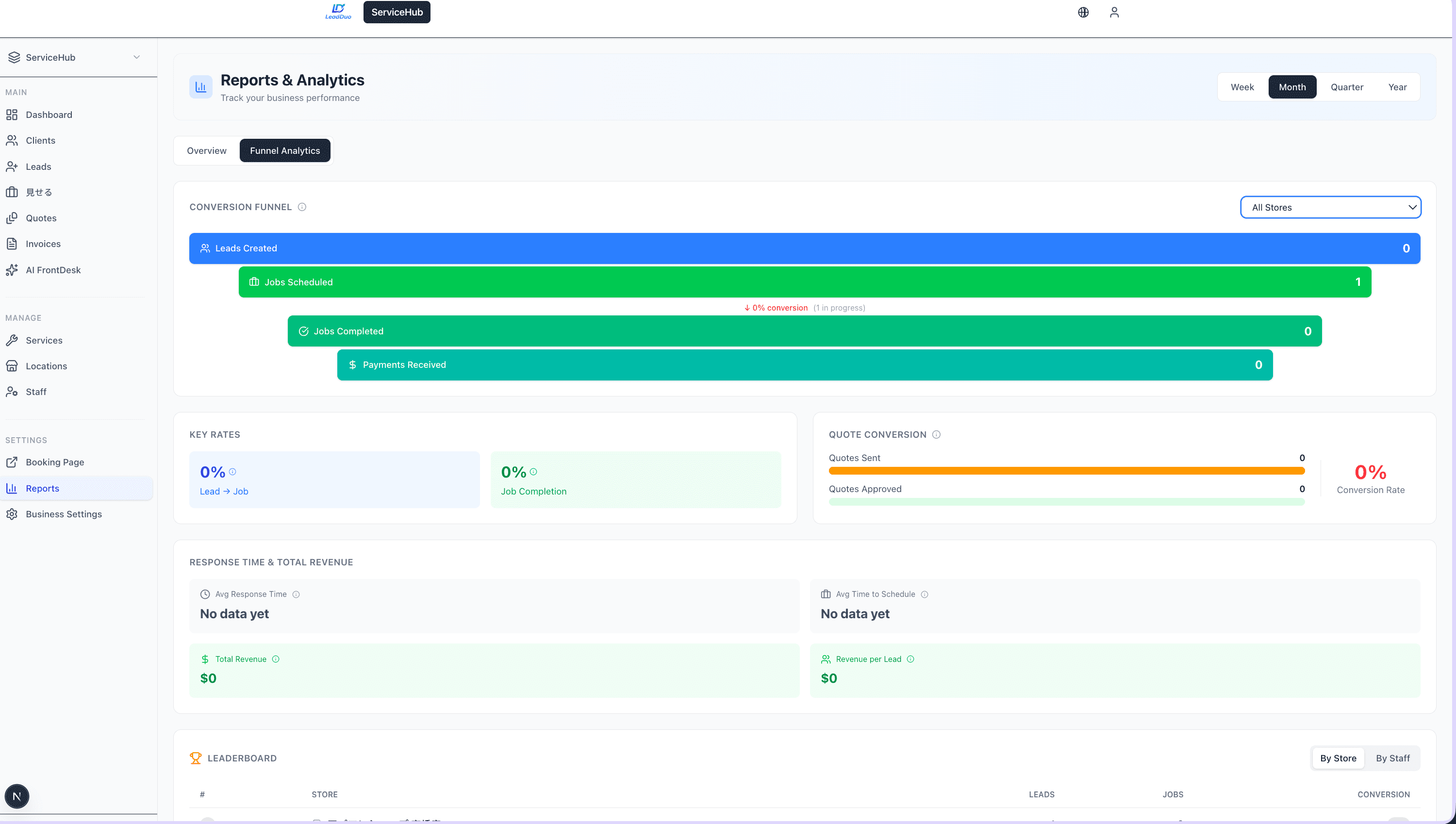Viewport: 1456px width, 824px height.
Task: Open the Booking Page settings
Action: (x=55, y=462)
